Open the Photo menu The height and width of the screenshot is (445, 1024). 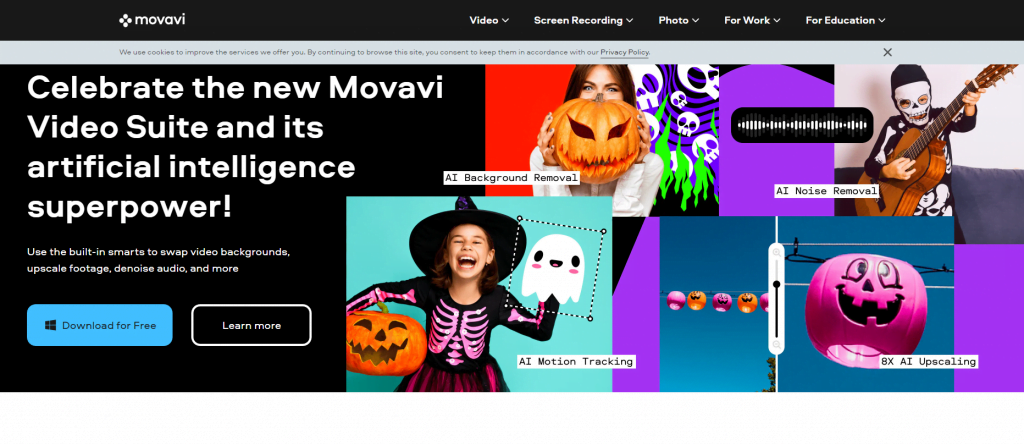point(679,20)
